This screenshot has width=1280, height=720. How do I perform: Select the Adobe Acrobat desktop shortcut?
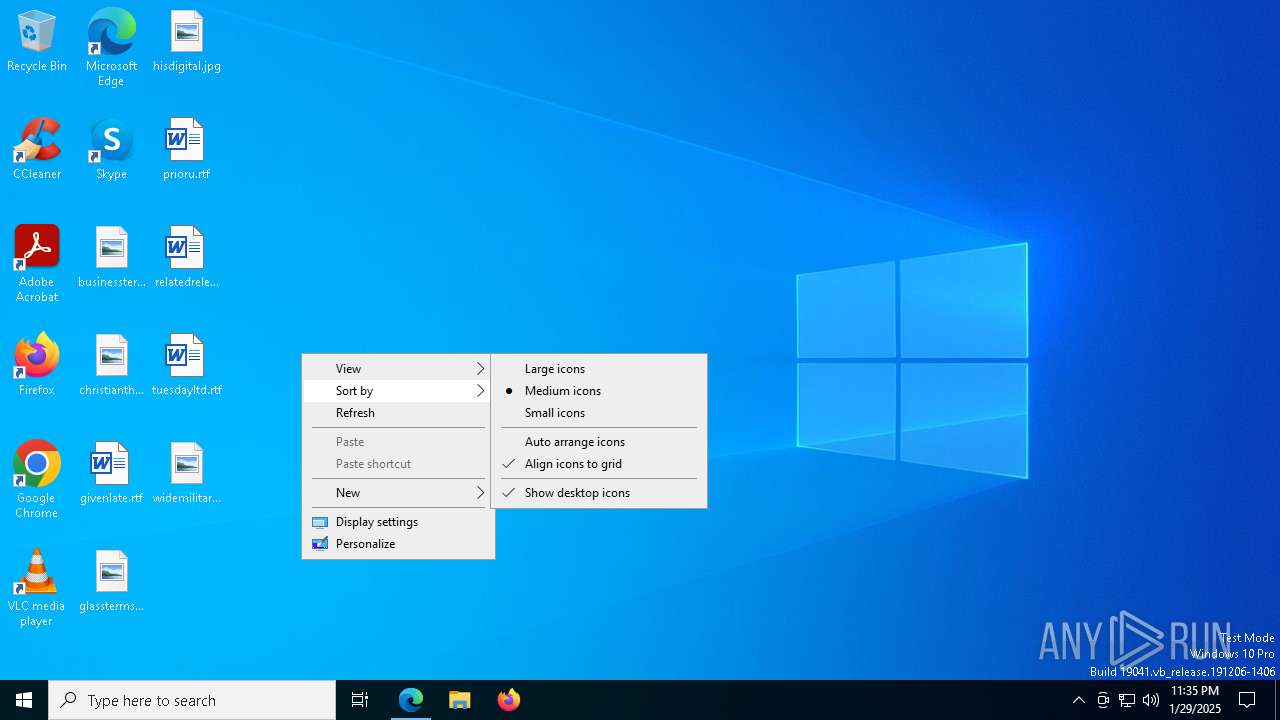[x=37, y=264]
